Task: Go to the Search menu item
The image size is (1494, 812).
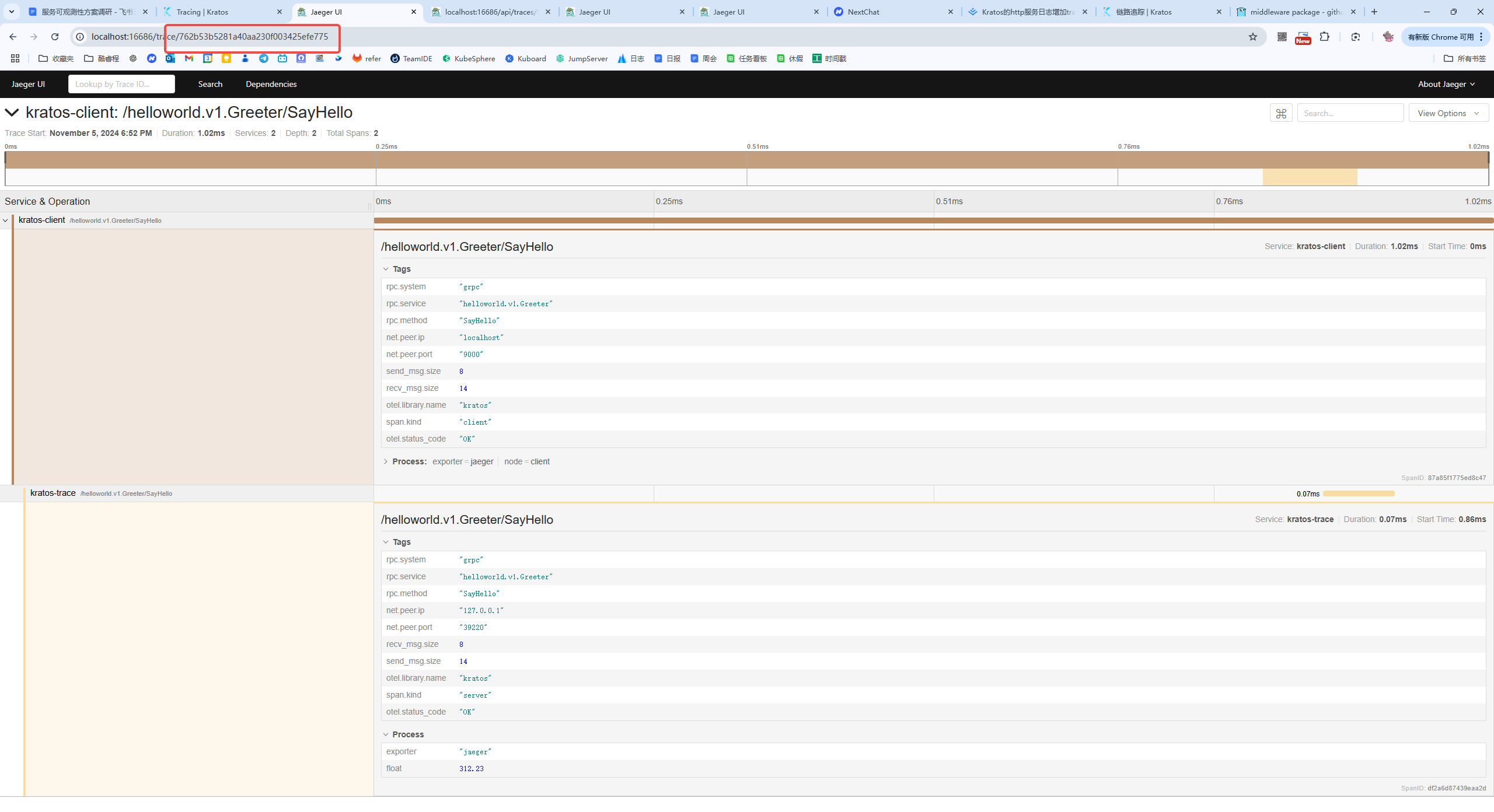Action: (210, 84)
